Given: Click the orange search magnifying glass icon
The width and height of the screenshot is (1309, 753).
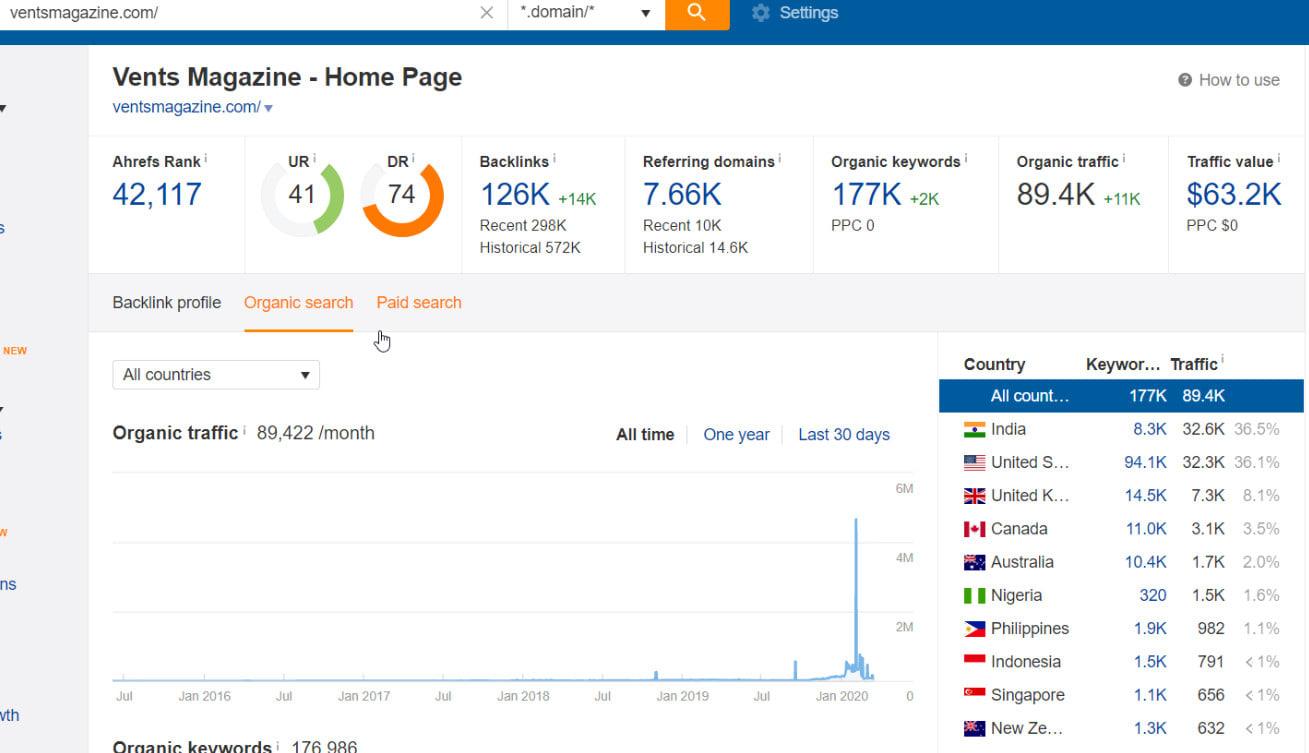Looking at the screenshot, I should pos(696,14).
